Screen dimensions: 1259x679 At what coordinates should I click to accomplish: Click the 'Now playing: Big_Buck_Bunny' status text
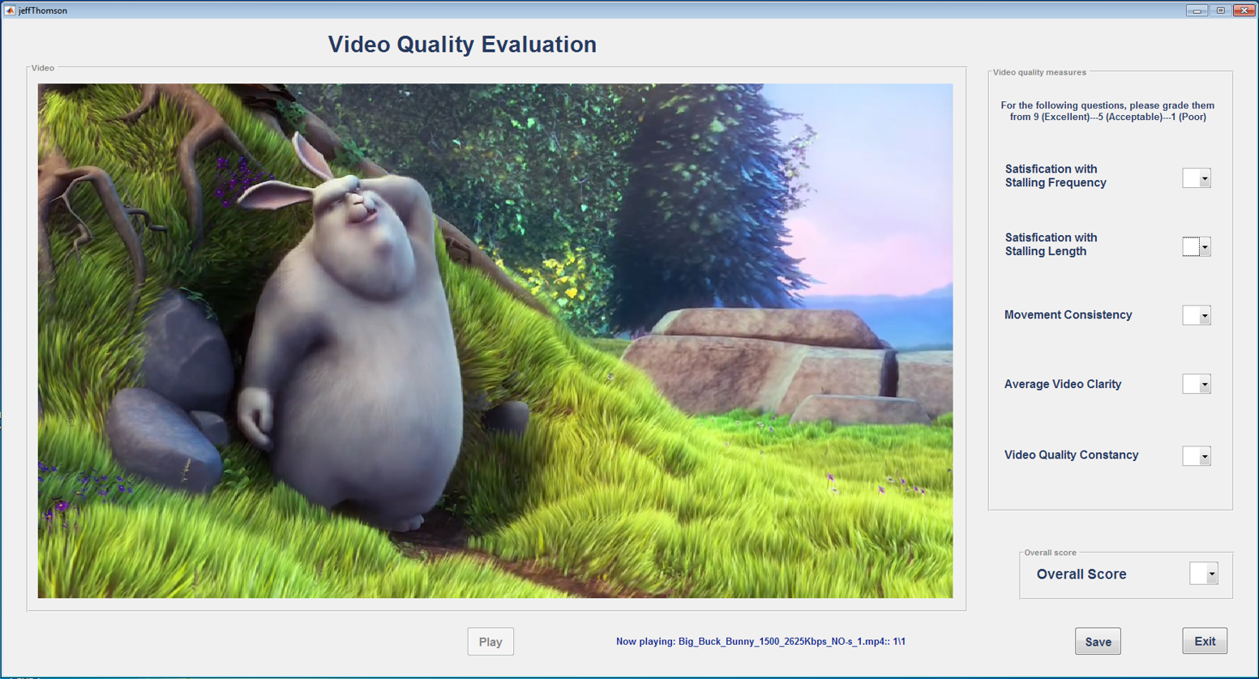click(761, 641)
